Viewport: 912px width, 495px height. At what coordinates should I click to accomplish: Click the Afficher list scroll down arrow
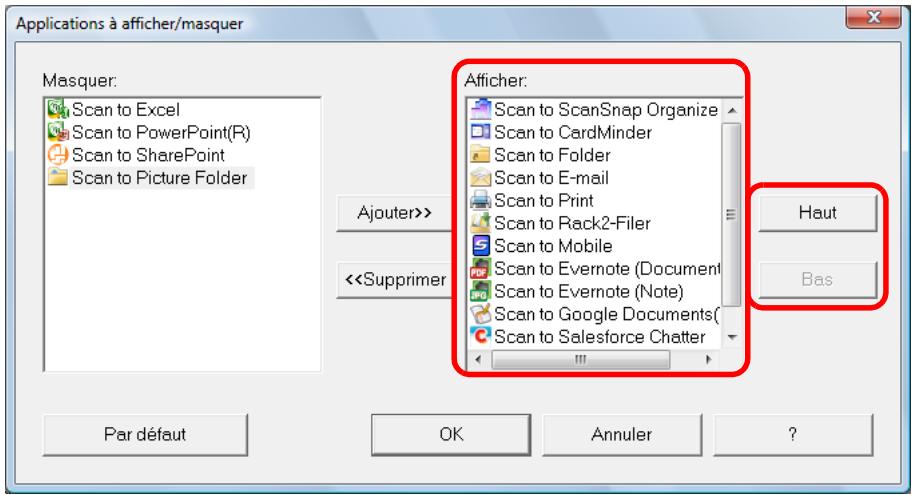[732, 337]
